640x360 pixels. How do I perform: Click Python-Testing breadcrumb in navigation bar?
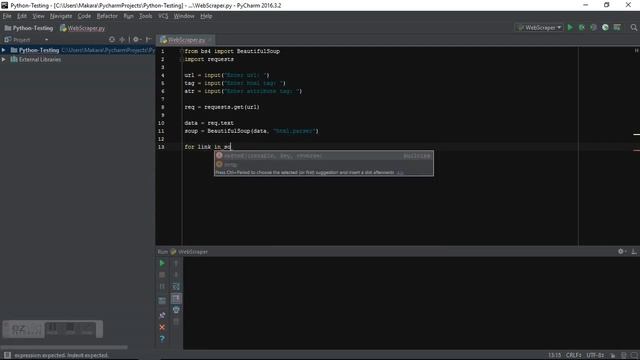tap(29, 28)
